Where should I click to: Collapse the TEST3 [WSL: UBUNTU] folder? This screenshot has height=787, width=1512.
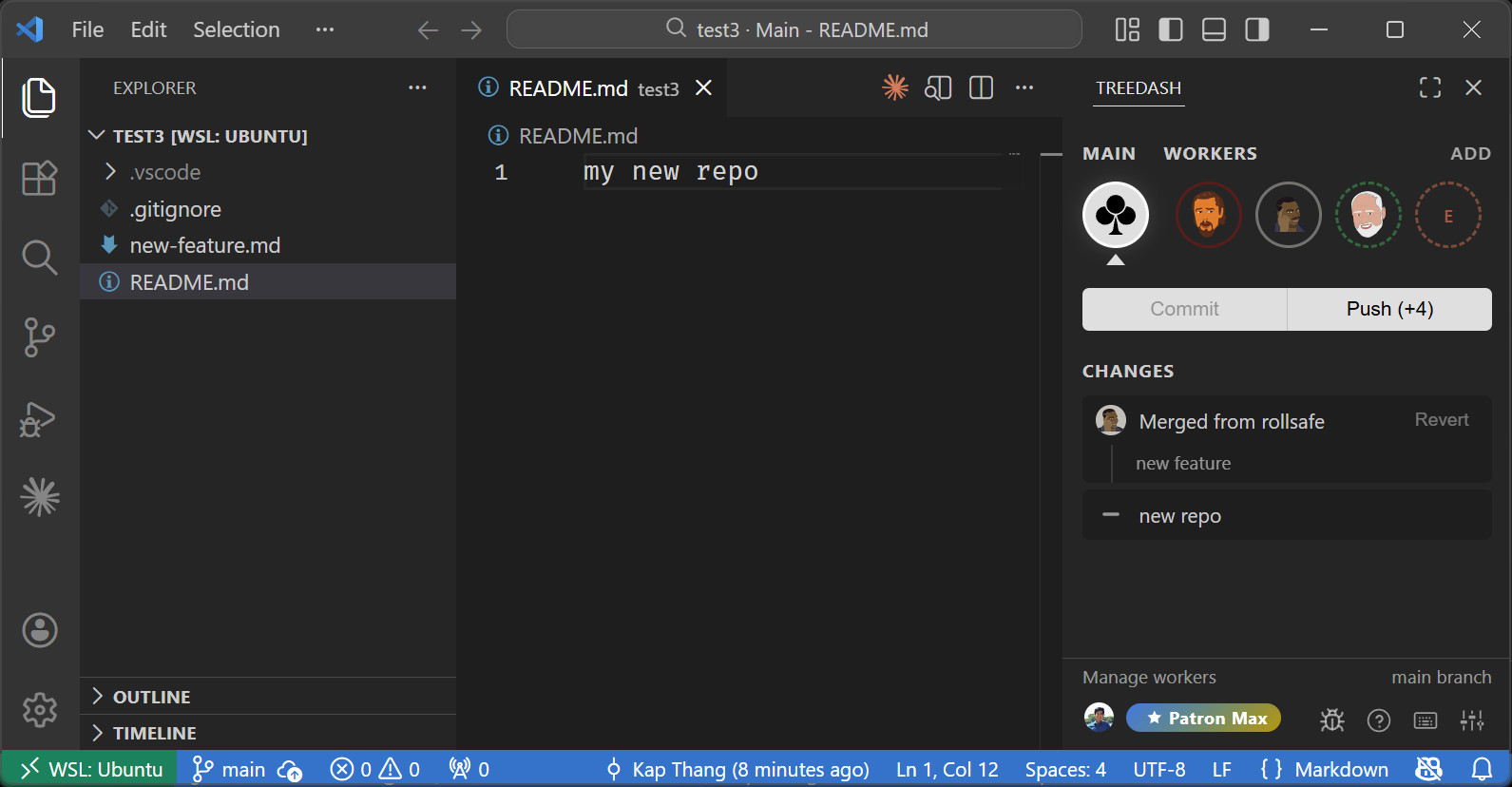[x=268, y=136]
